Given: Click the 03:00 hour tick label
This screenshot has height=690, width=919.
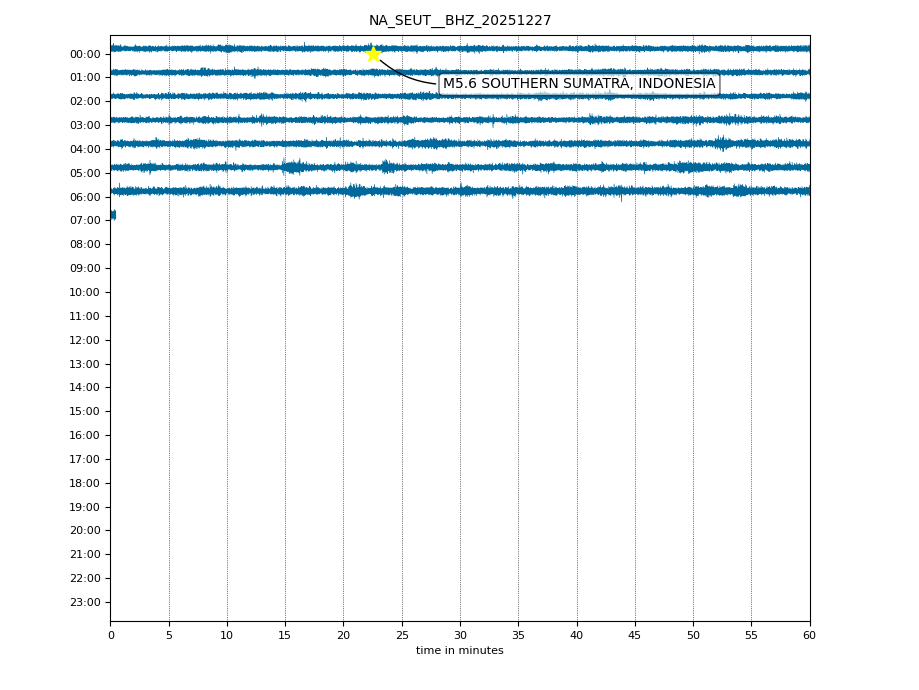Looking at the screenshot, I should (85, 125).
